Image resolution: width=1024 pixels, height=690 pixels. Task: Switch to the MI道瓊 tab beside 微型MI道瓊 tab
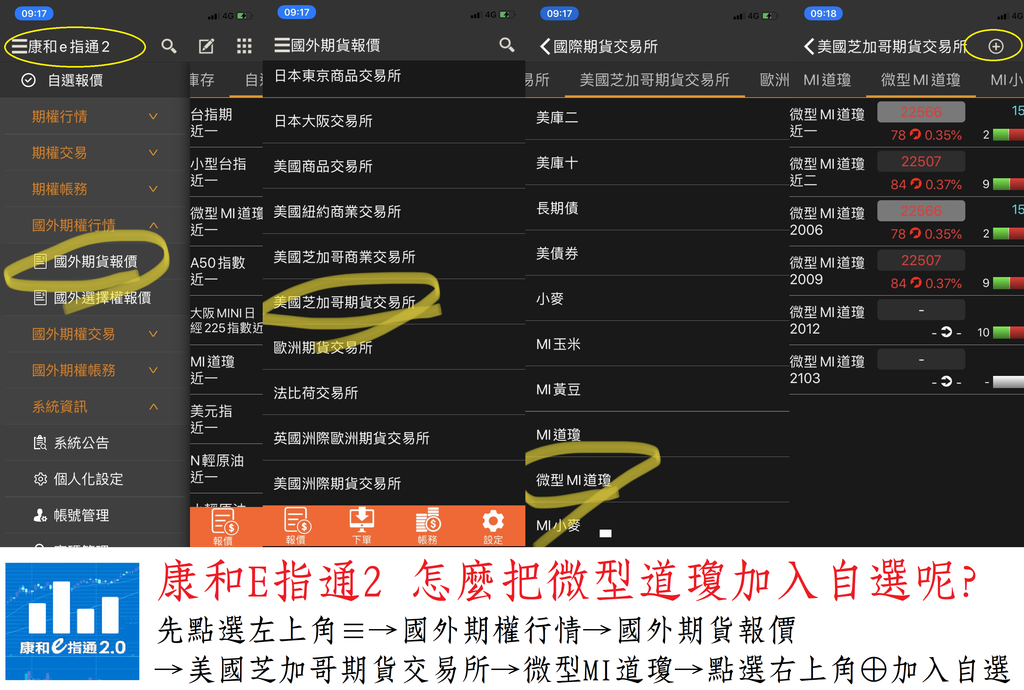(827, 80)
